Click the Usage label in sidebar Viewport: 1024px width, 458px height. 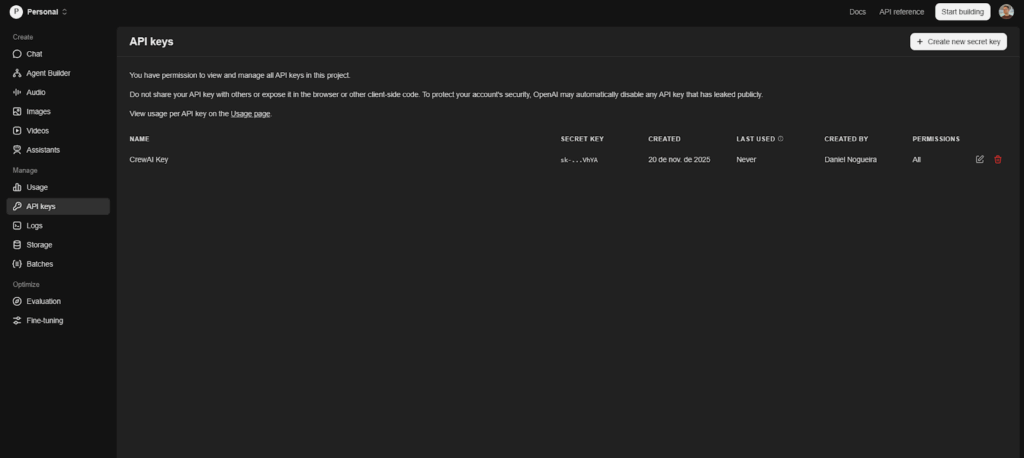pos(37,188)
